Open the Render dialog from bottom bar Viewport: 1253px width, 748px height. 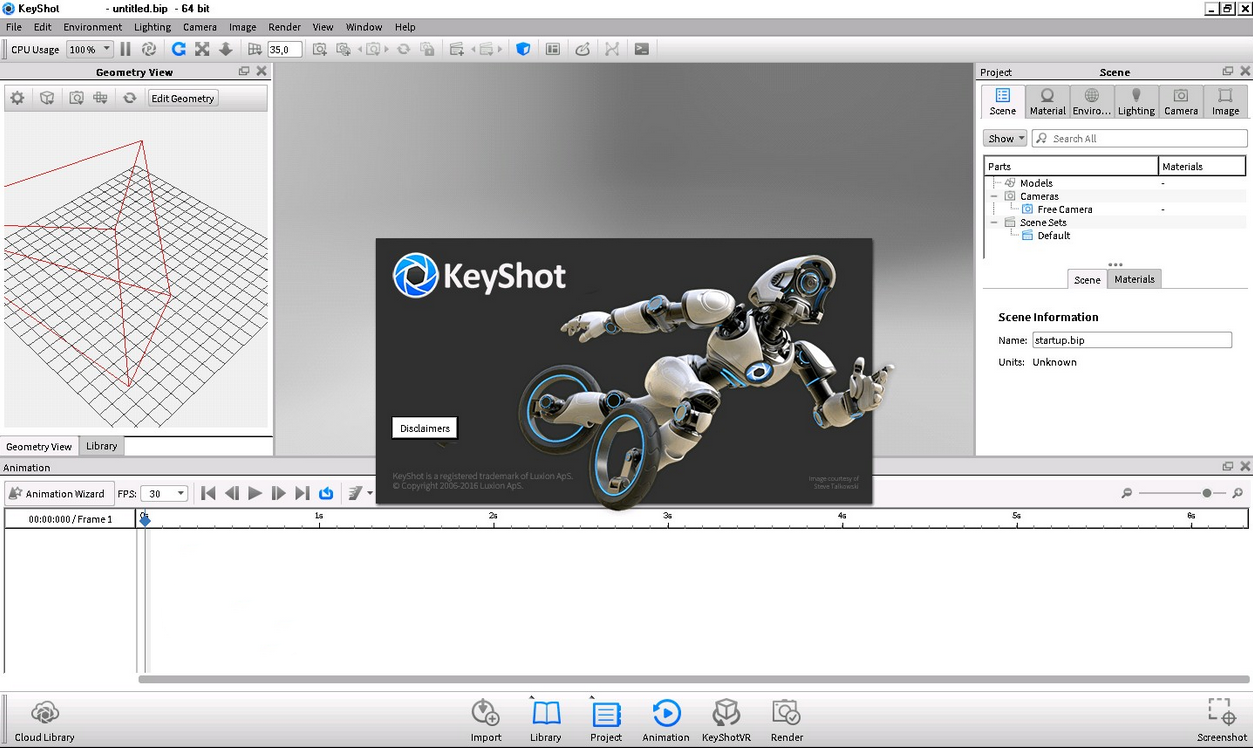(787, 721)
